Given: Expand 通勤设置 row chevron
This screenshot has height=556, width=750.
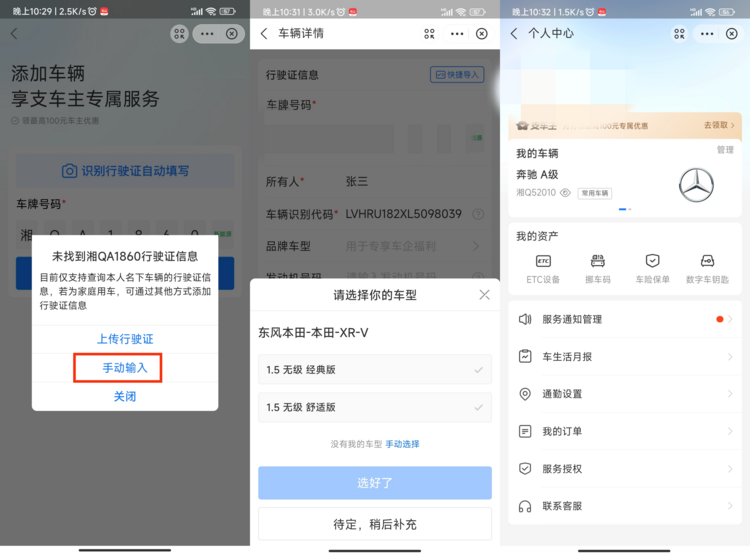Looking at the screenshot, I should click(730, 394).
